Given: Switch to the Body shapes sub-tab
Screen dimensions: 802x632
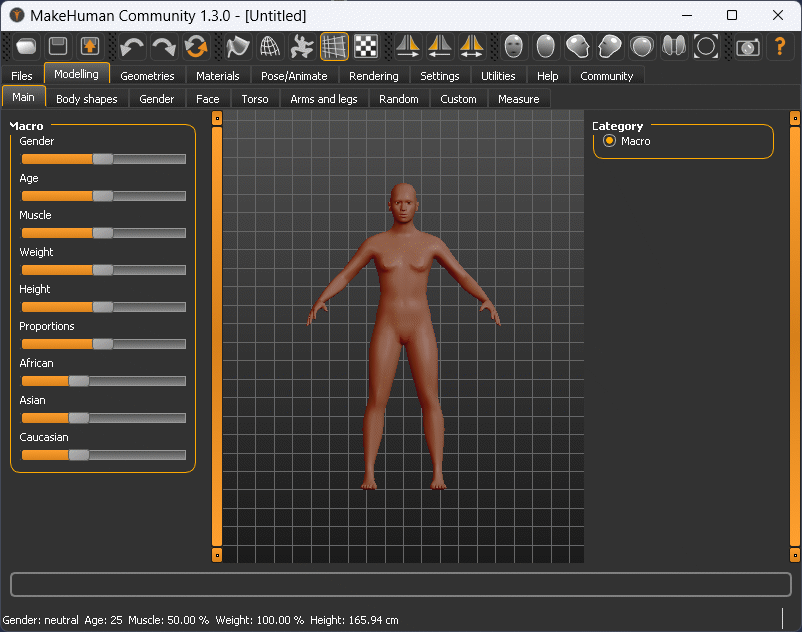Looking at the screenshot, I should (x=86, y=99).
